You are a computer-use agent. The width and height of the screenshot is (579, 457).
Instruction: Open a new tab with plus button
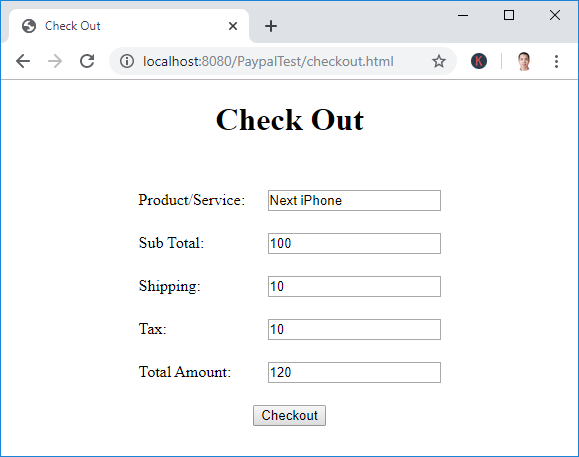271,26
